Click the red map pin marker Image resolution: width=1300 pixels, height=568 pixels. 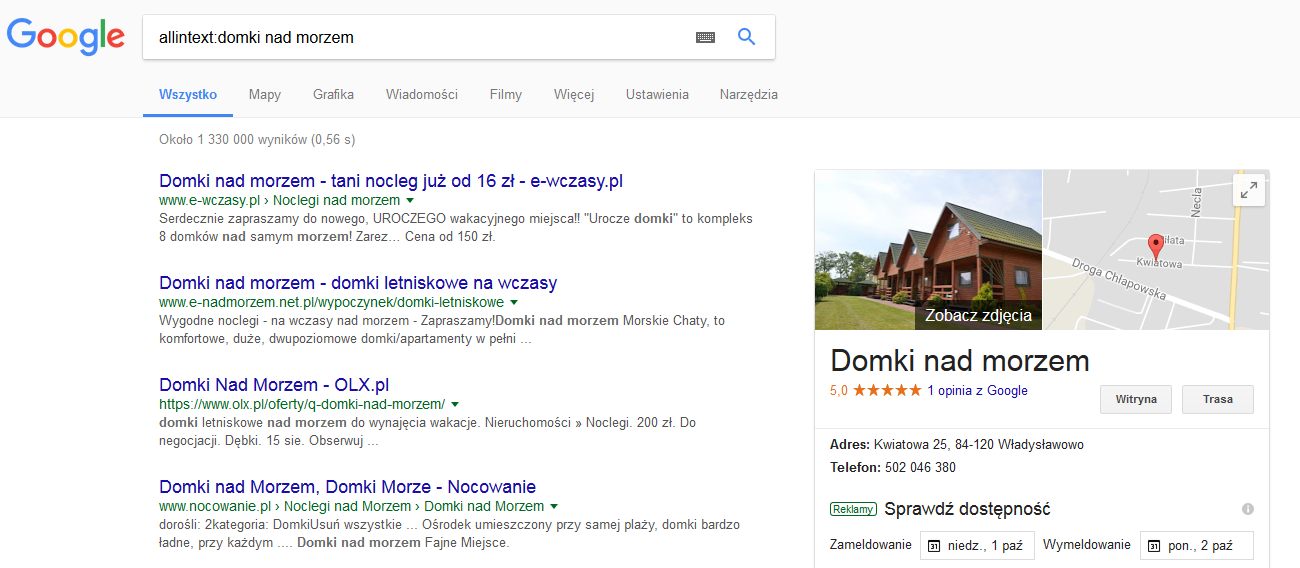pyautogui.click(x=1156, y=246)
